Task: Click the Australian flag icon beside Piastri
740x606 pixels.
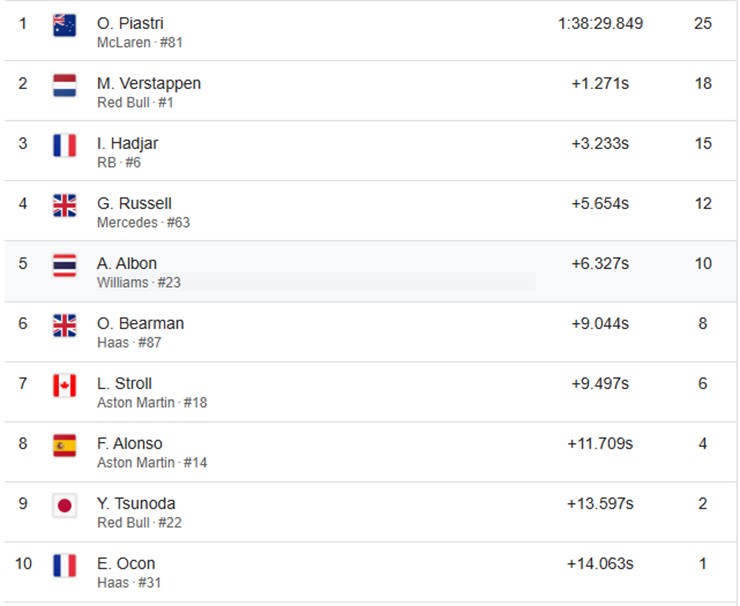Action: coord(64,25)
